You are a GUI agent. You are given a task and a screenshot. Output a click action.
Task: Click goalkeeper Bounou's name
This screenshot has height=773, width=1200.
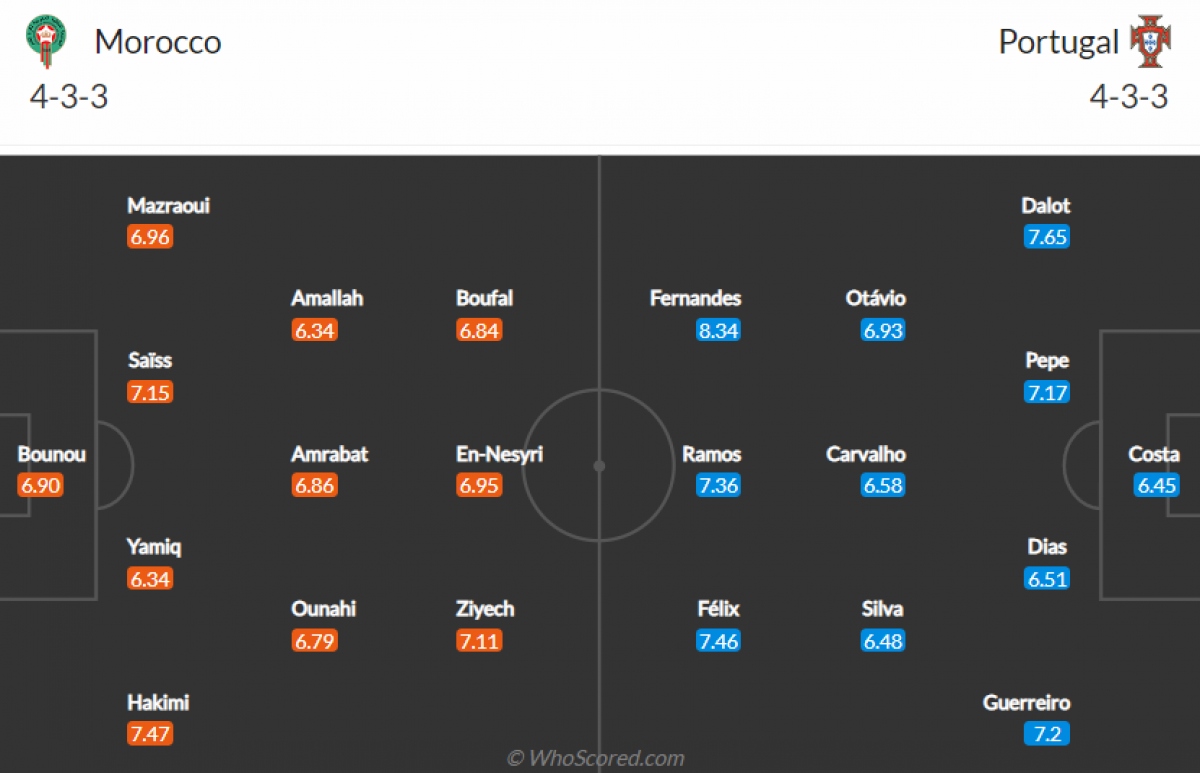coord(52,454)
